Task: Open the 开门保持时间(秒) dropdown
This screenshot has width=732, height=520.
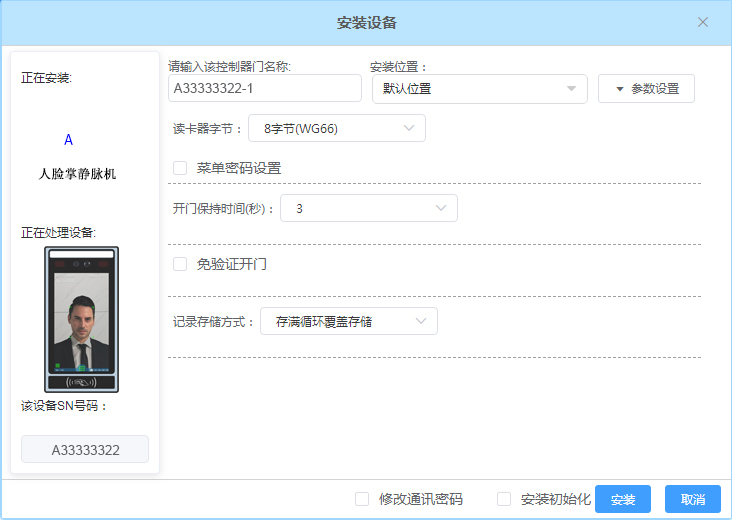Action: 369,208
